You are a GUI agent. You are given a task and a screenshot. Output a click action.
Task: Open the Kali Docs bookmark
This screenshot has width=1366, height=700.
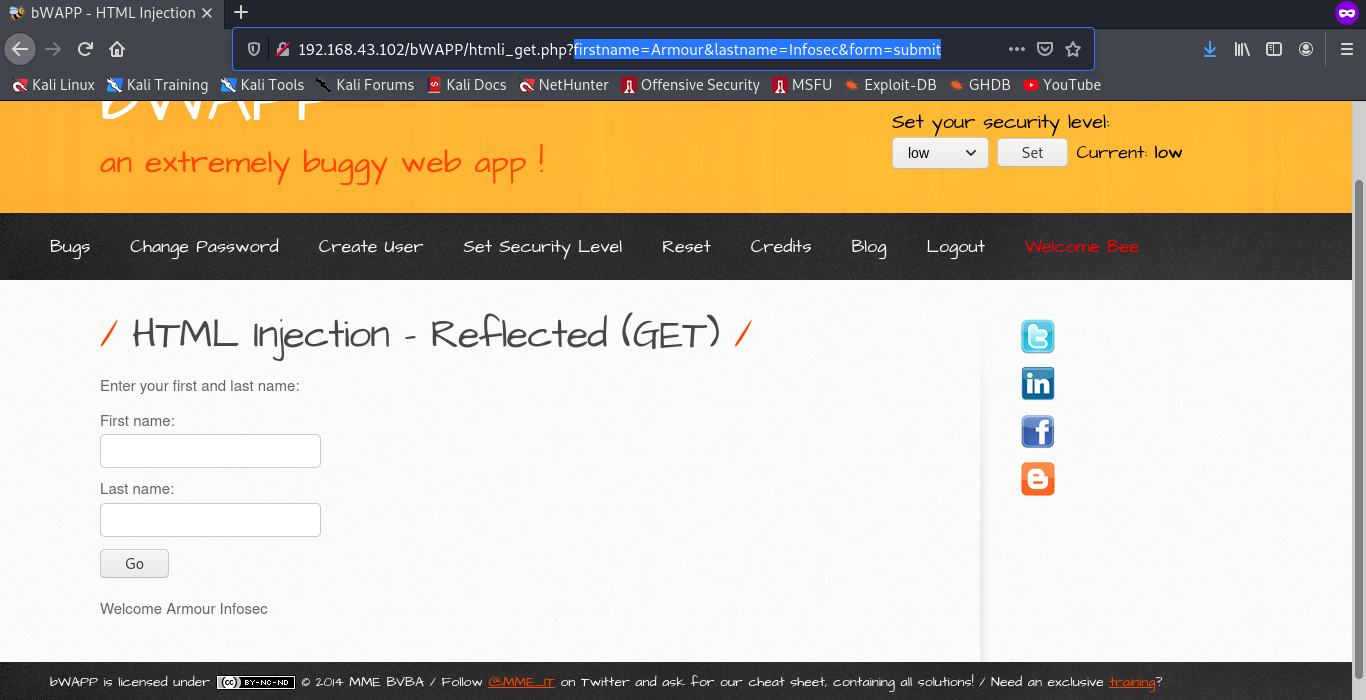467,85
